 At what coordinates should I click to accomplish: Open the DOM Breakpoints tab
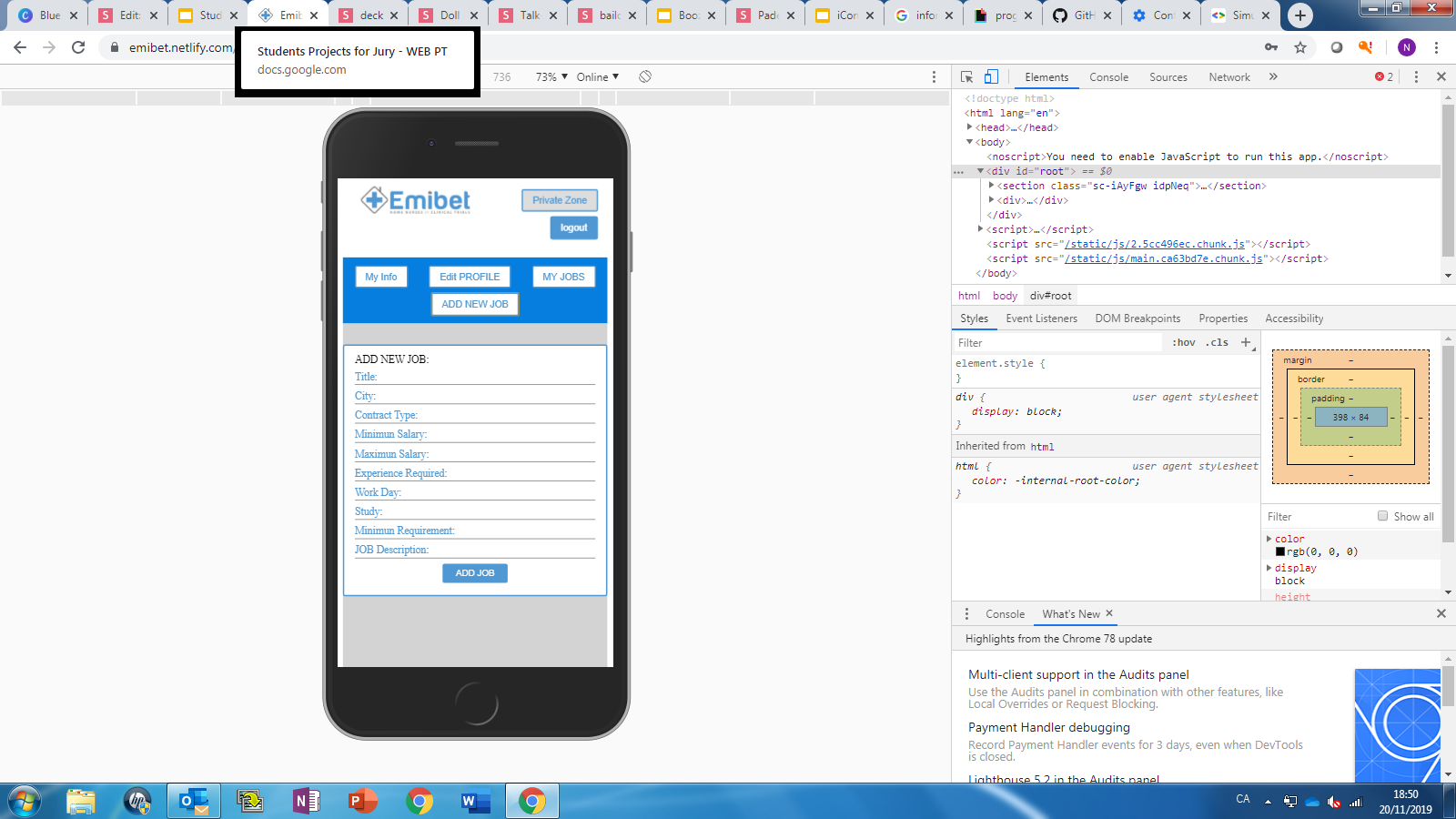coord(1137,318)
